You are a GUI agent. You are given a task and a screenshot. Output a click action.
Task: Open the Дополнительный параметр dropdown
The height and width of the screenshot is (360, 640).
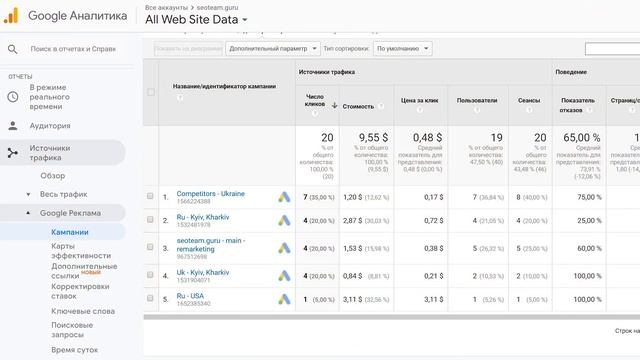(273, 49)
